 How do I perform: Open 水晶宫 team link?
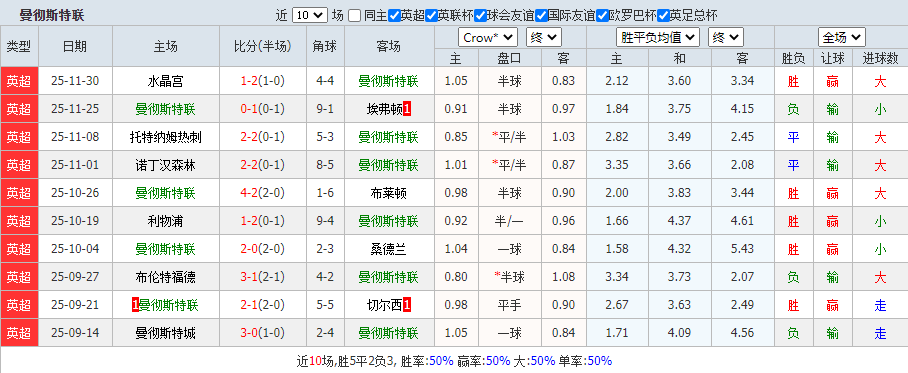166,81
